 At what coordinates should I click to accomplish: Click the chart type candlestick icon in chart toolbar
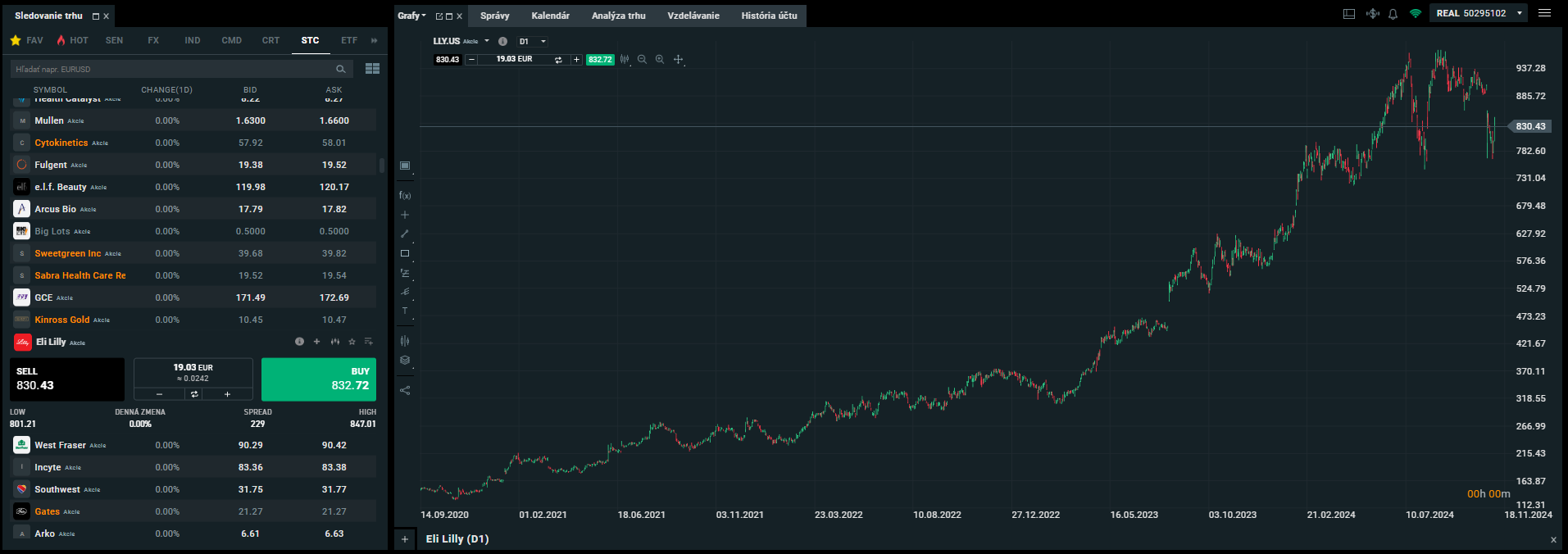coord(625,59)
